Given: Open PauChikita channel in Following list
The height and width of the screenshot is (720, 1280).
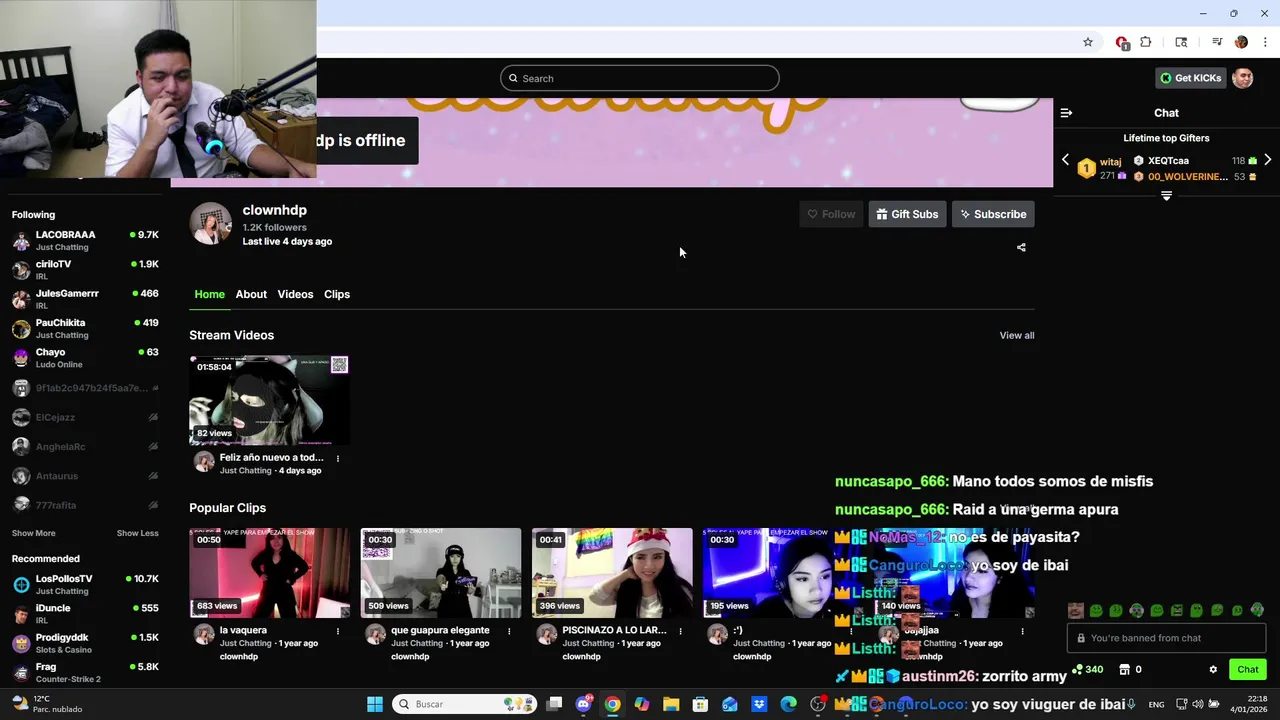Looking at the screenshot, I should pos(85,328).
